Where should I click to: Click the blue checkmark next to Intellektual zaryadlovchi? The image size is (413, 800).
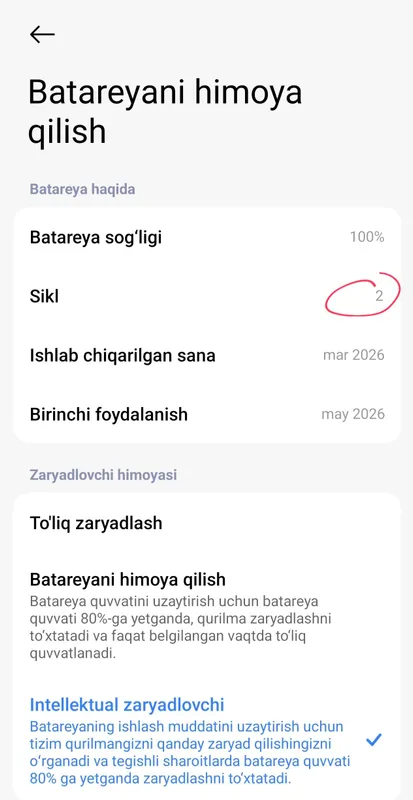coord(374,739)
